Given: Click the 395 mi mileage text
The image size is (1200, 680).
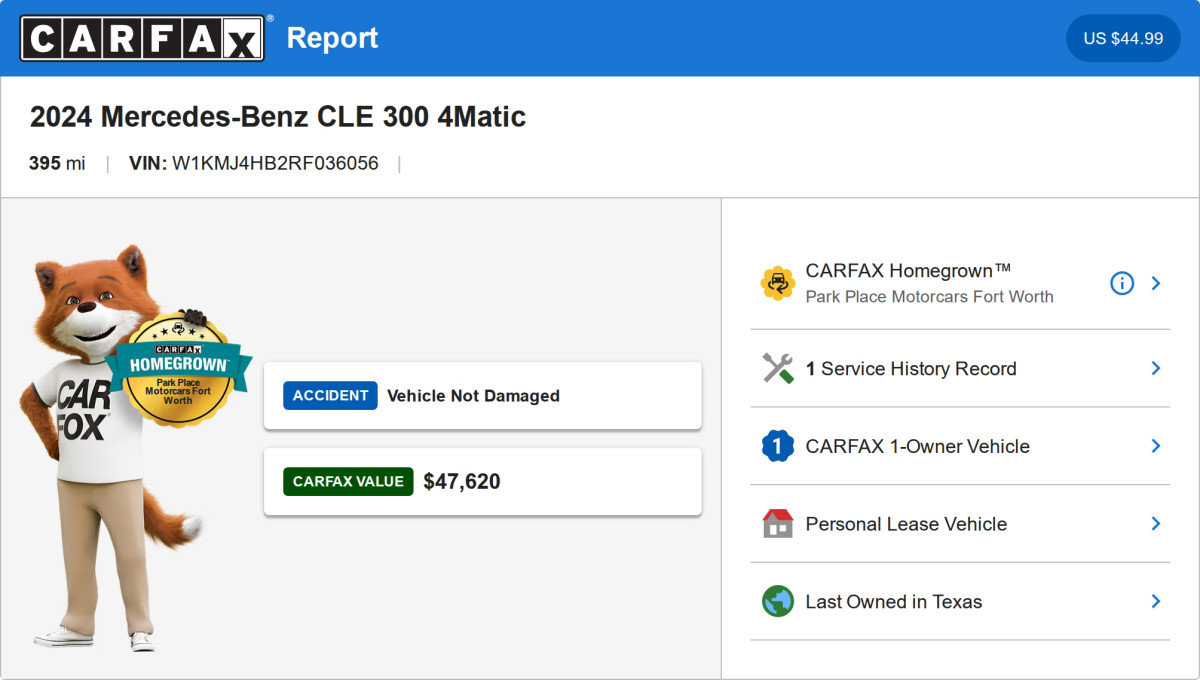Looking at the screenshot, I should point(57,163).
